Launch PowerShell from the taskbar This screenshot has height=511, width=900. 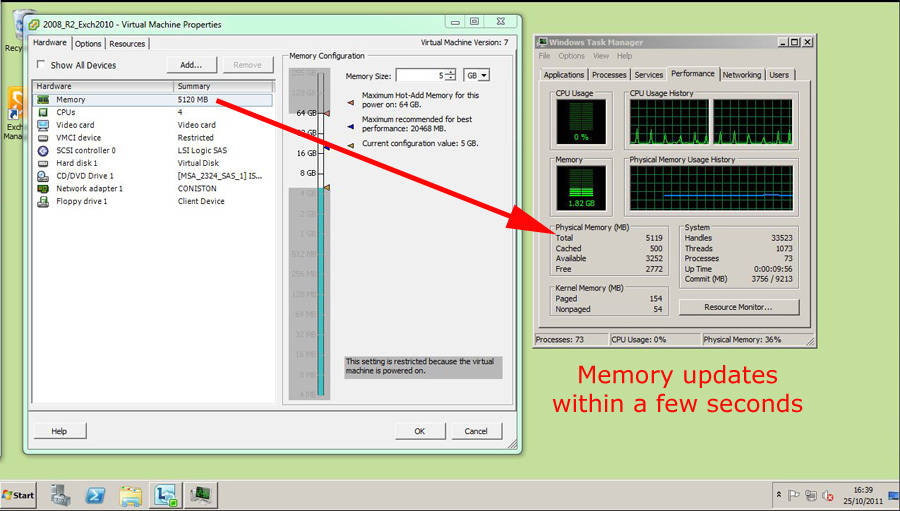[95, 495]
